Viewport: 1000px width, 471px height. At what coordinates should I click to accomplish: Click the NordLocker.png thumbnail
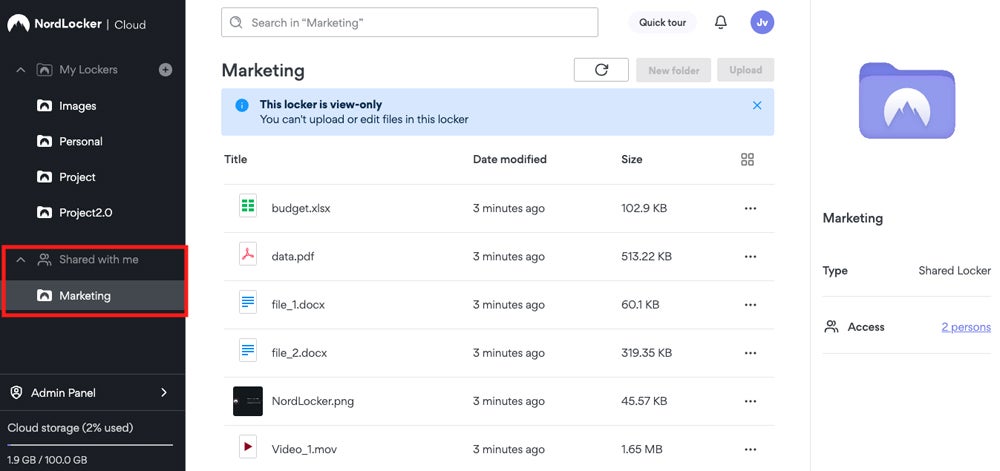click(248, 401)
